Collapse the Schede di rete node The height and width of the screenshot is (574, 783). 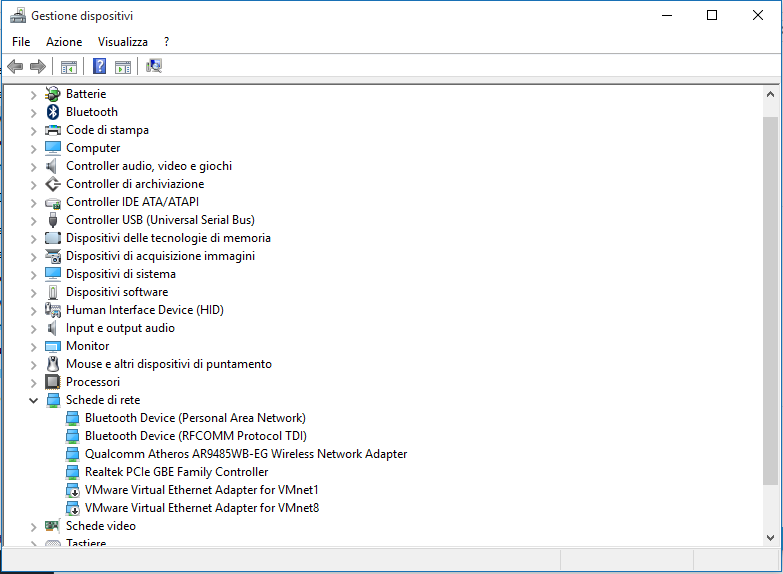tap(33, 400)
